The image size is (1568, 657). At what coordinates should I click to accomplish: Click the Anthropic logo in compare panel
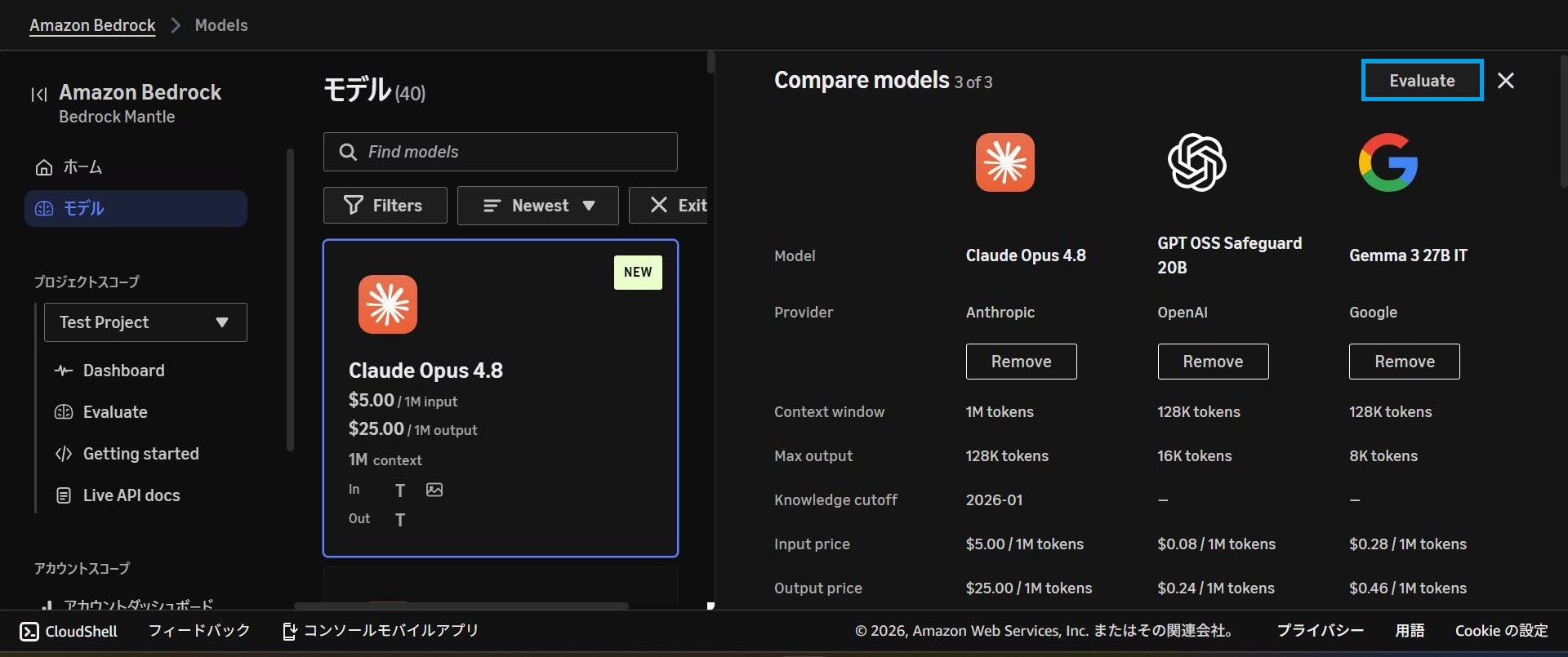(1005, 162)
